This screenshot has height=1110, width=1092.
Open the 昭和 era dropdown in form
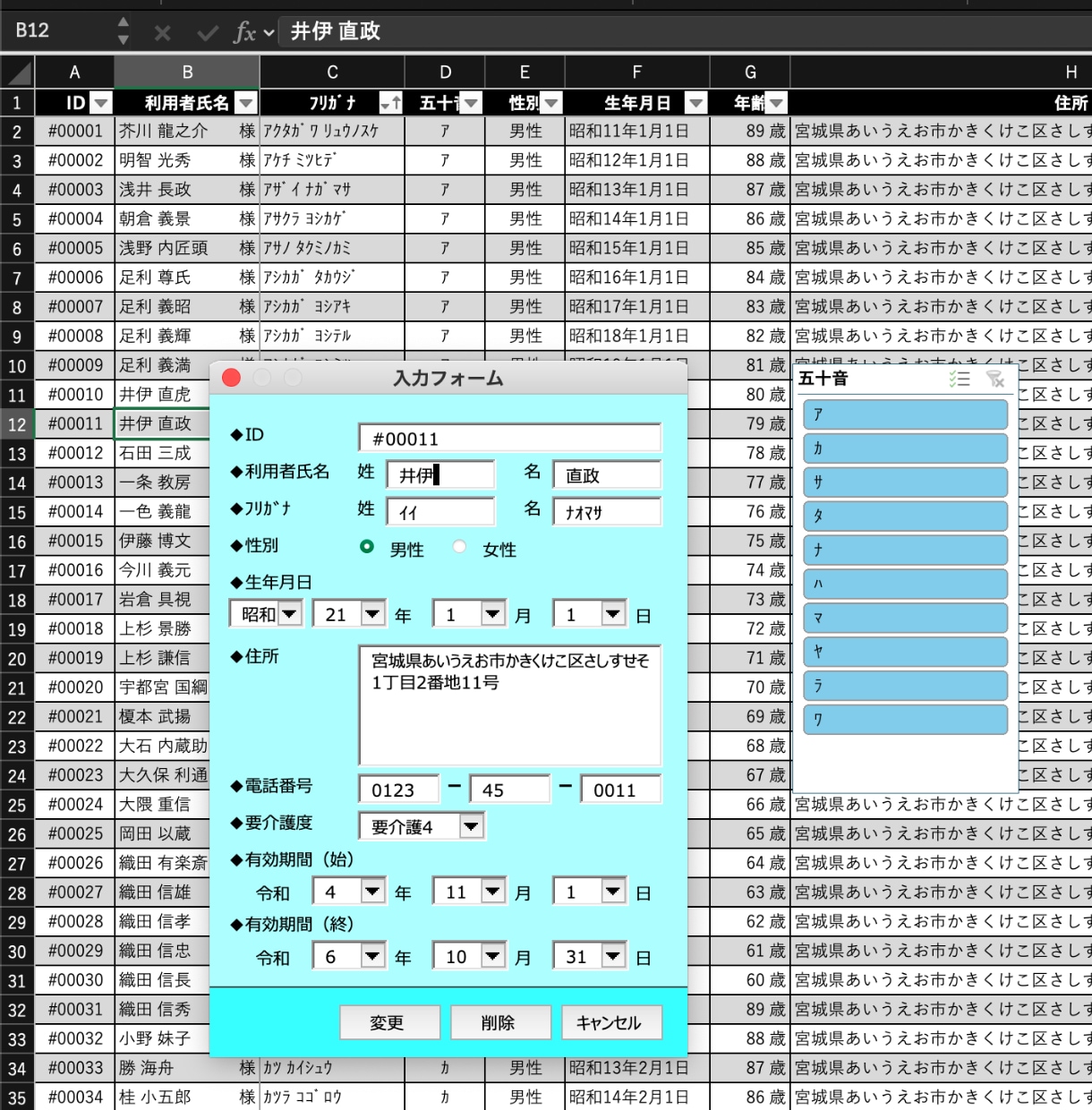tap(289, 614)
